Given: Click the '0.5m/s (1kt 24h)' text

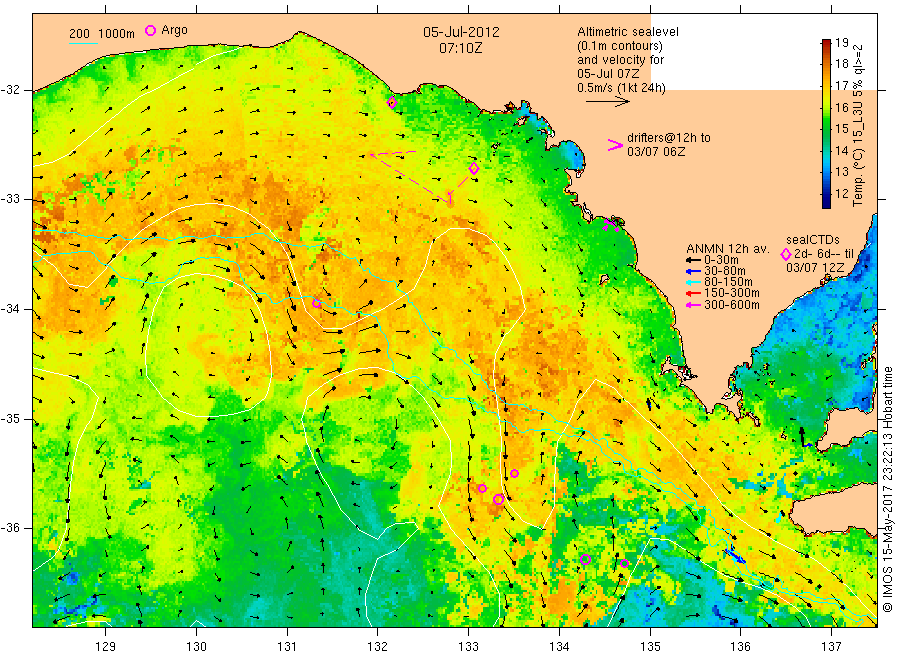Looking at the screenshot, I should click(621, 88).
